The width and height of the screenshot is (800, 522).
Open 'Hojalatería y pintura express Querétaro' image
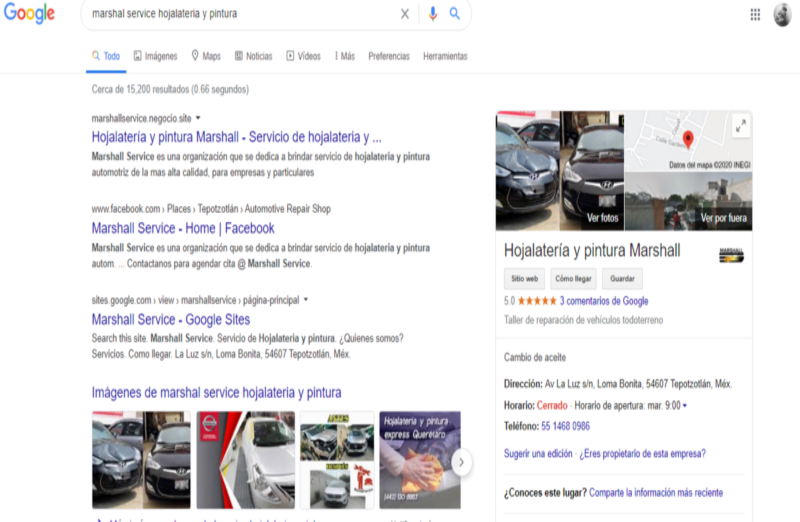click(x=420, y=460)
